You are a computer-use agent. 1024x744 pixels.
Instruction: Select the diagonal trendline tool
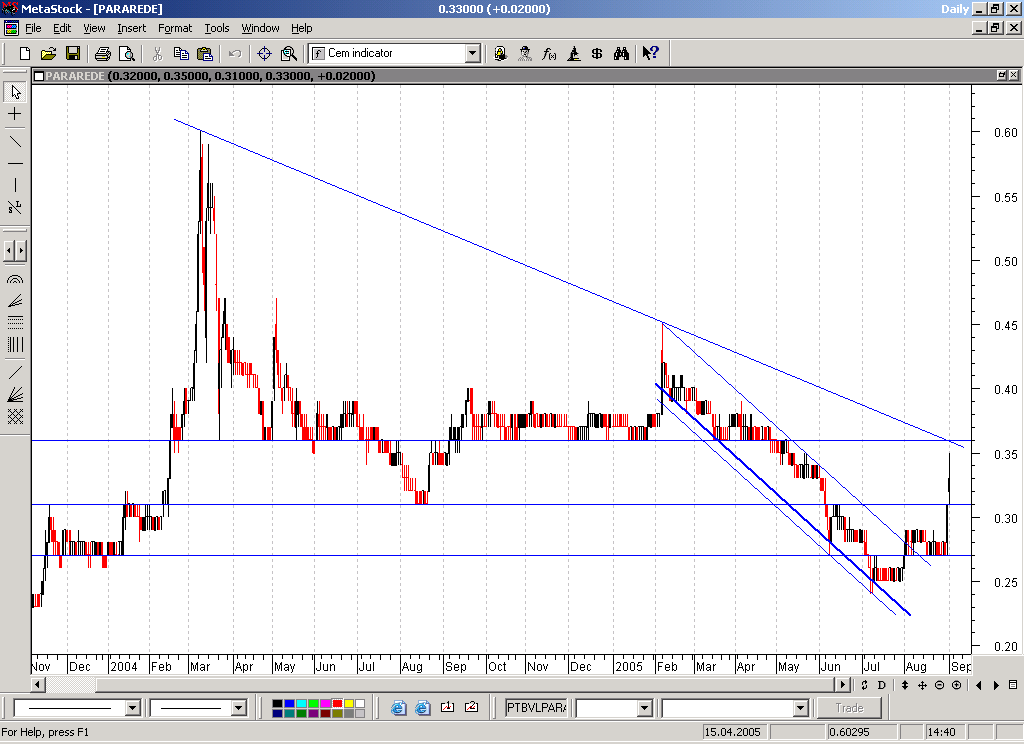coord(15,142)
